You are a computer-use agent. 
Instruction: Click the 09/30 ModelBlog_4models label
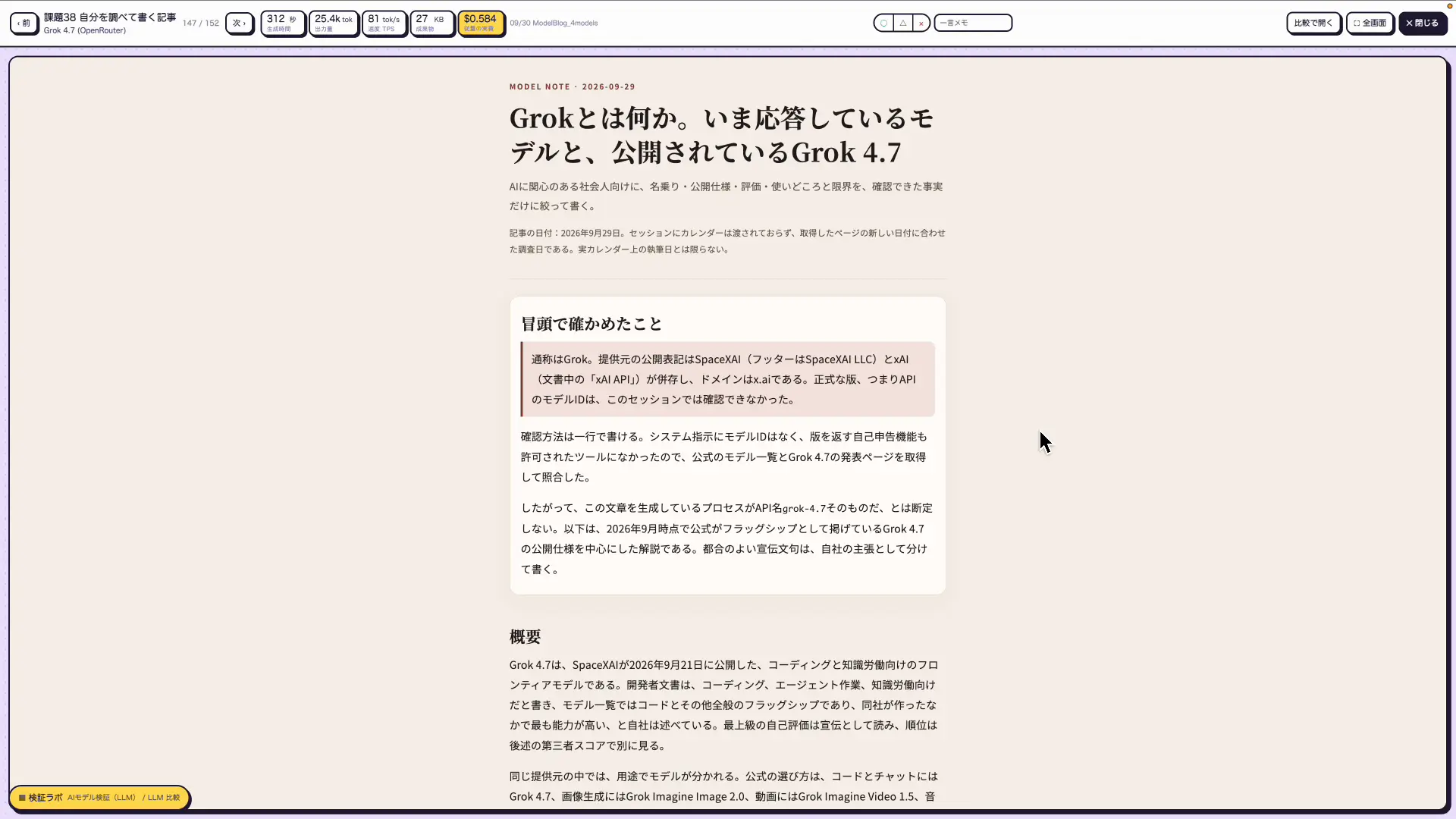[x=554, y=23]
